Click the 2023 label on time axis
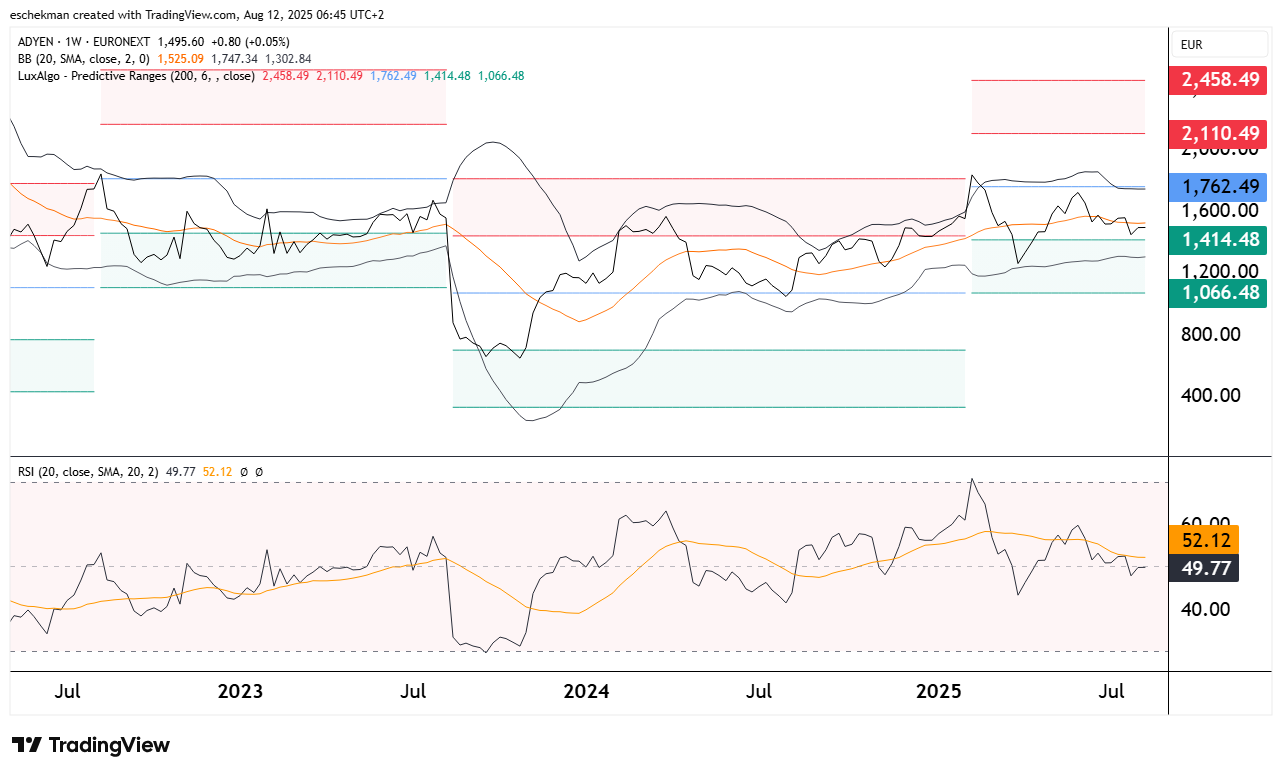Viewport: 1282px width, 775px height. 239,692
